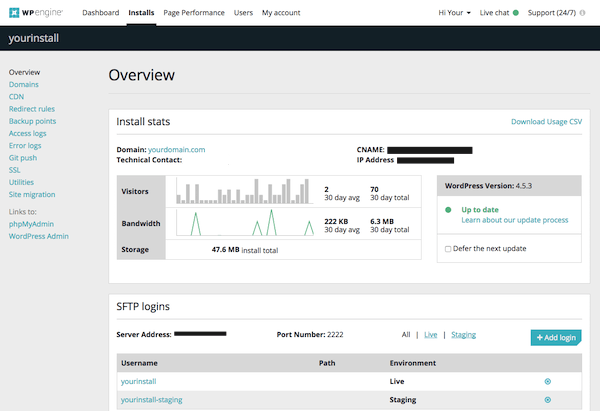The image size is (600, 411).
Task: Click Download Usage CSV
Action: tap(546, 122)
